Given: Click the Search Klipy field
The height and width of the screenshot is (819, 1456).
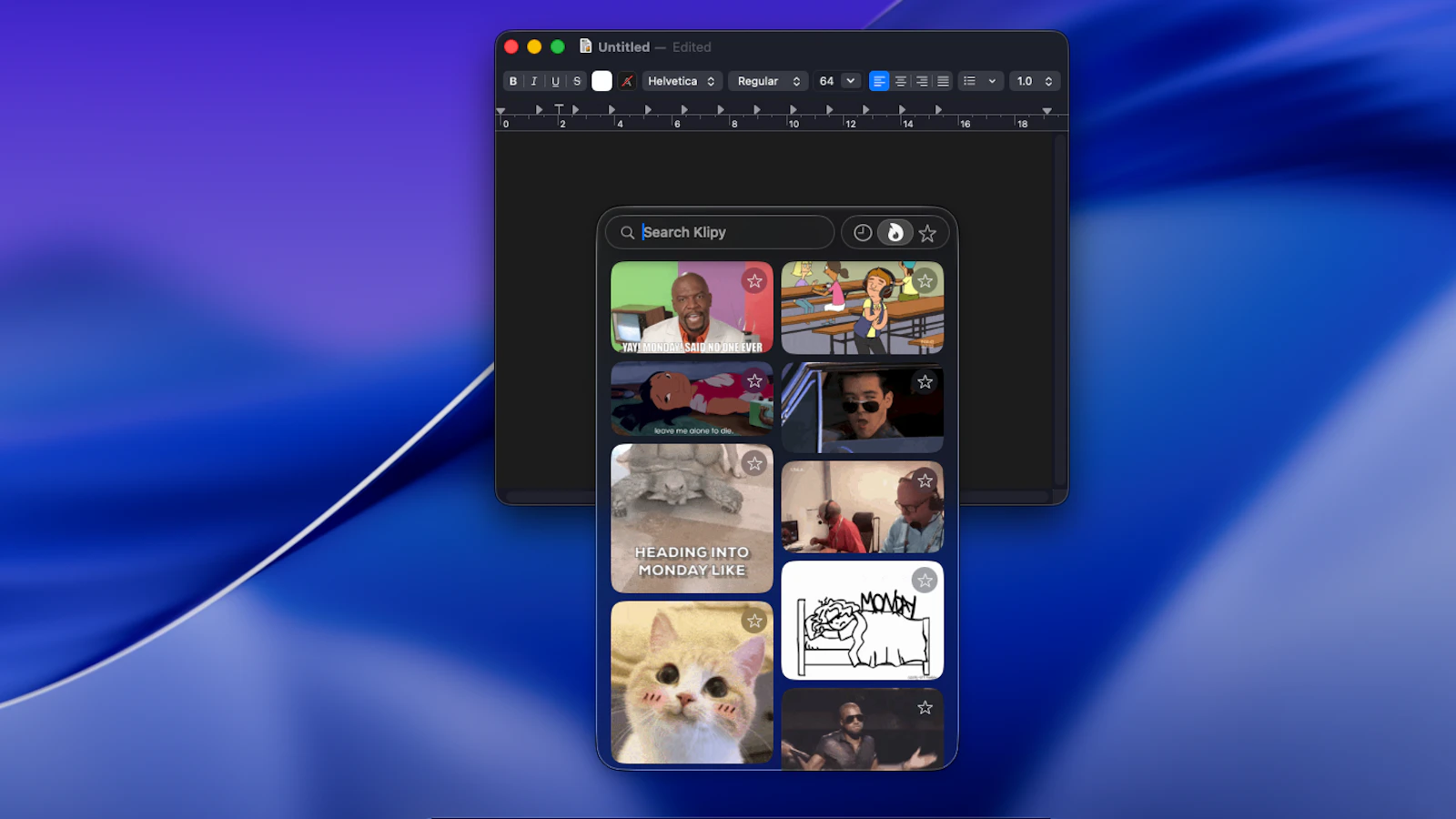Looking at the screenshot, I should point(720,232).
